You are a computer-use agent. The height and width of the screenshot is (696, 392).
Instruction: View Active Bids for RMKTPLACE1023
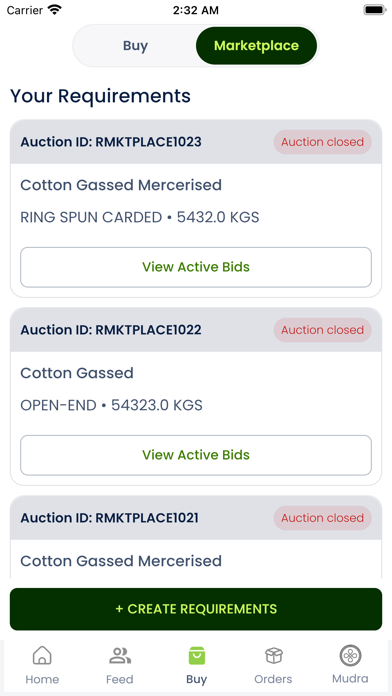tap(196, 267)
